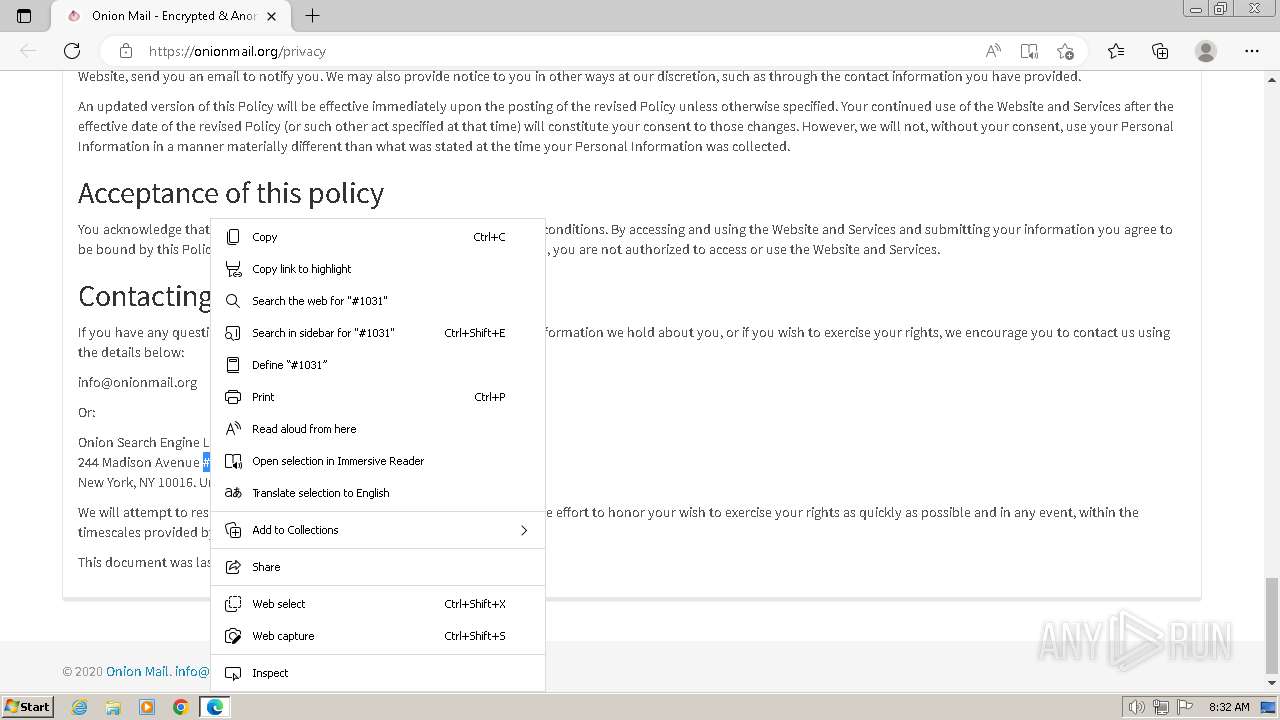Screen dimensions: 1280x720
Task: Click the taskbar clock 8:32 AM
Action: point(1229,707)
